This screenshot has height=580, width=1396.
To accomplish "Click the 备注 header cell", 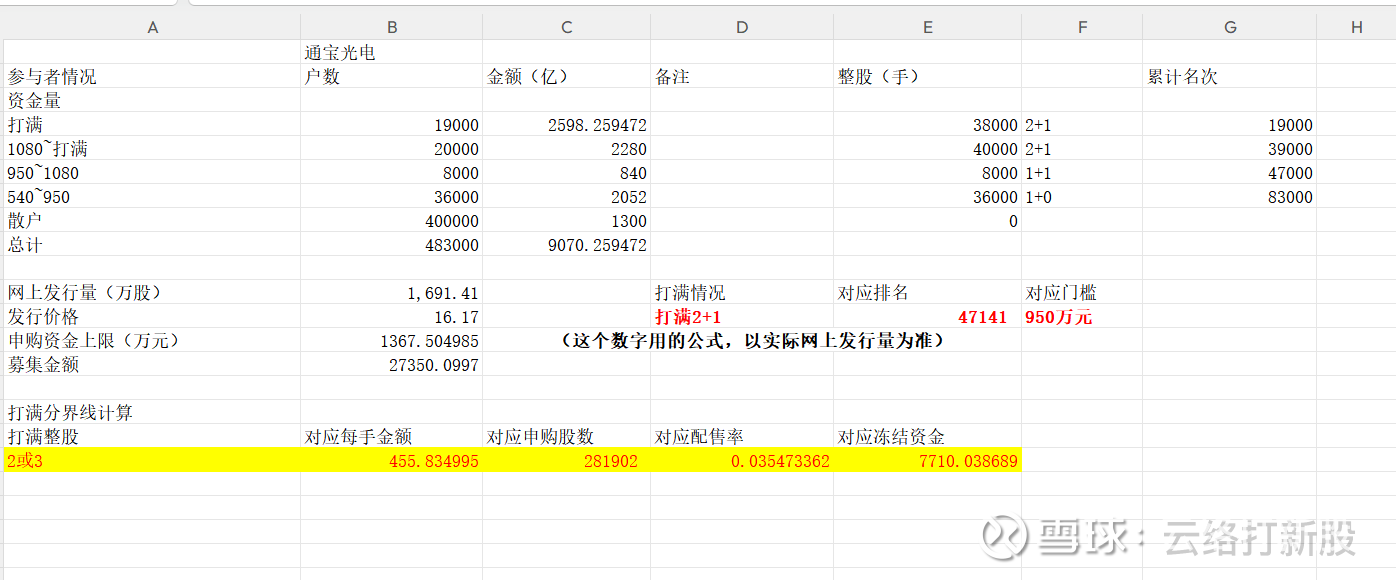I will pos(742,76).
